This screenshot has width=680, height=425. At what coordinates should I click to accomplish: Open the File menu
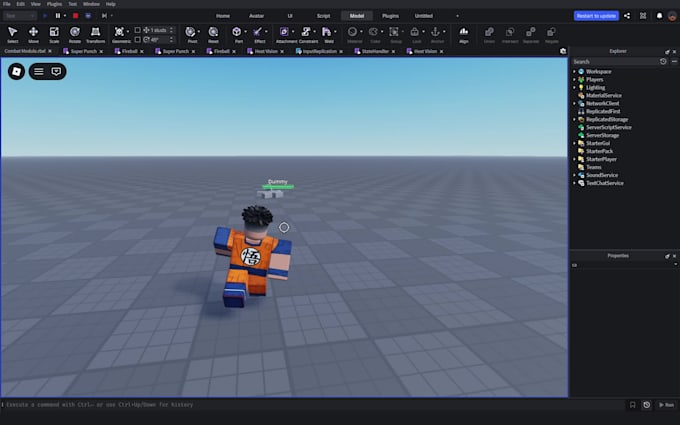coord(7,4)
